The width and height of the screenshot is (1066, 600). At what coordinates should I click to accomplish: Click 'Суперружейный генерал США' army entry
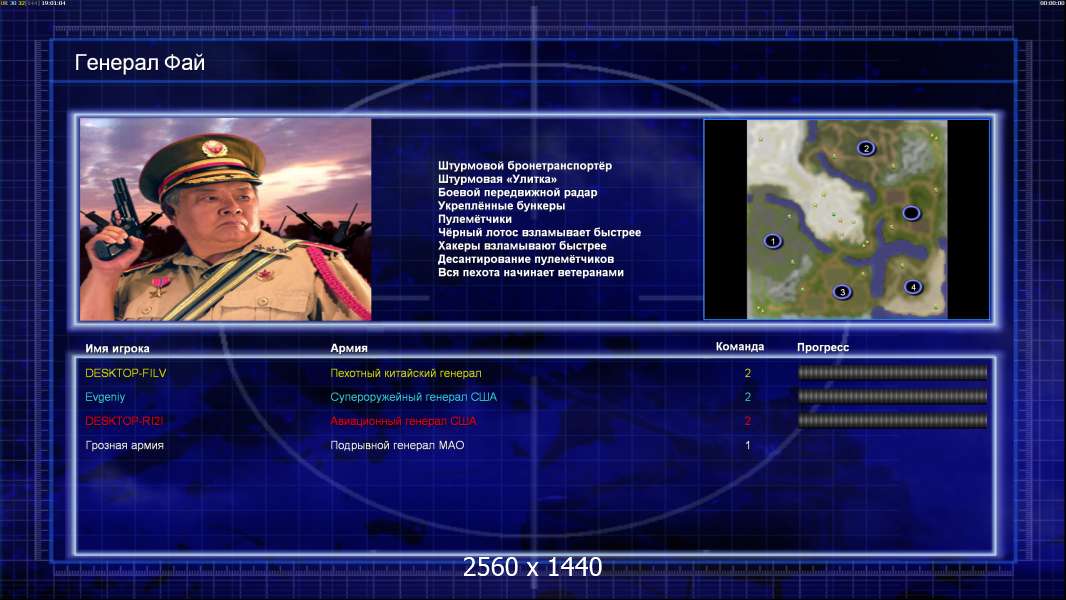(413, 397)
